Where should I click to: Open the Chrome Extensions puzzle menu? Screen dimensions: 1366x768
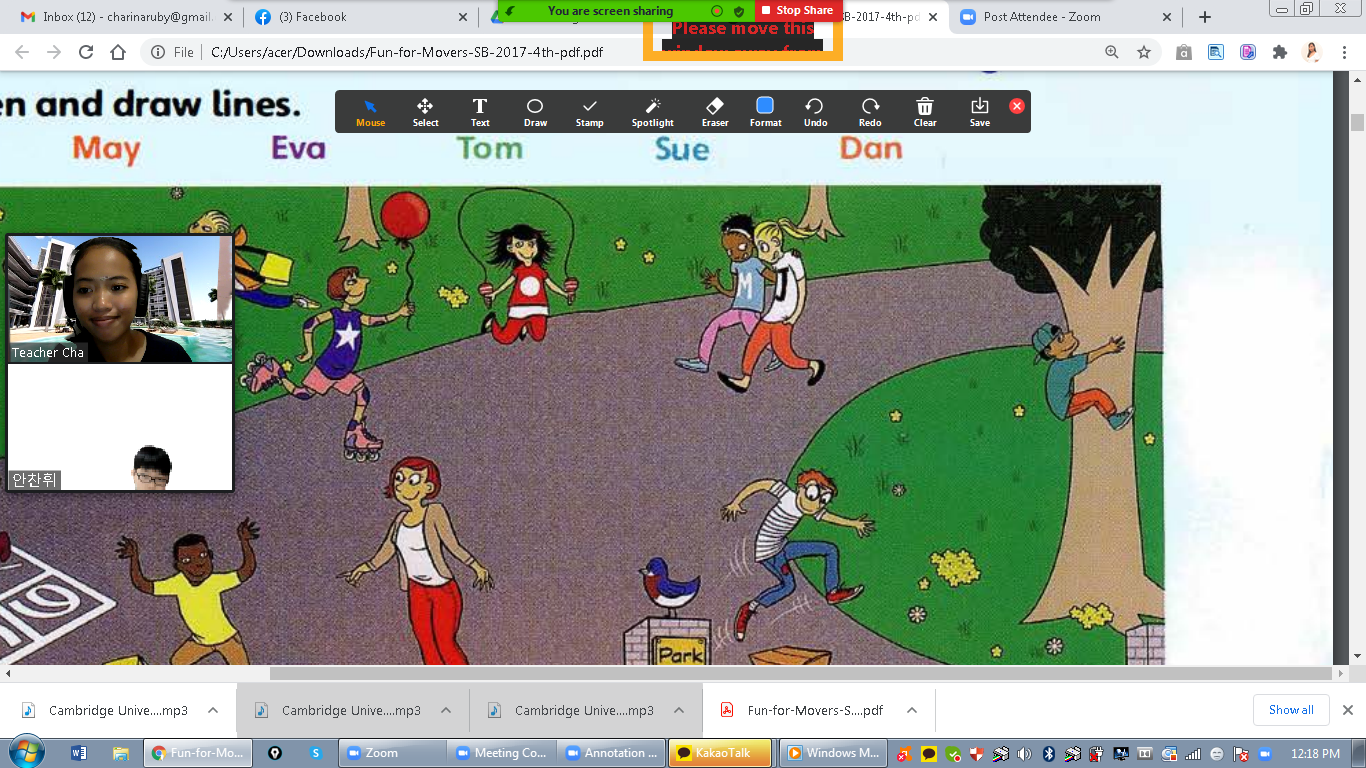[x=1279, y=52]
